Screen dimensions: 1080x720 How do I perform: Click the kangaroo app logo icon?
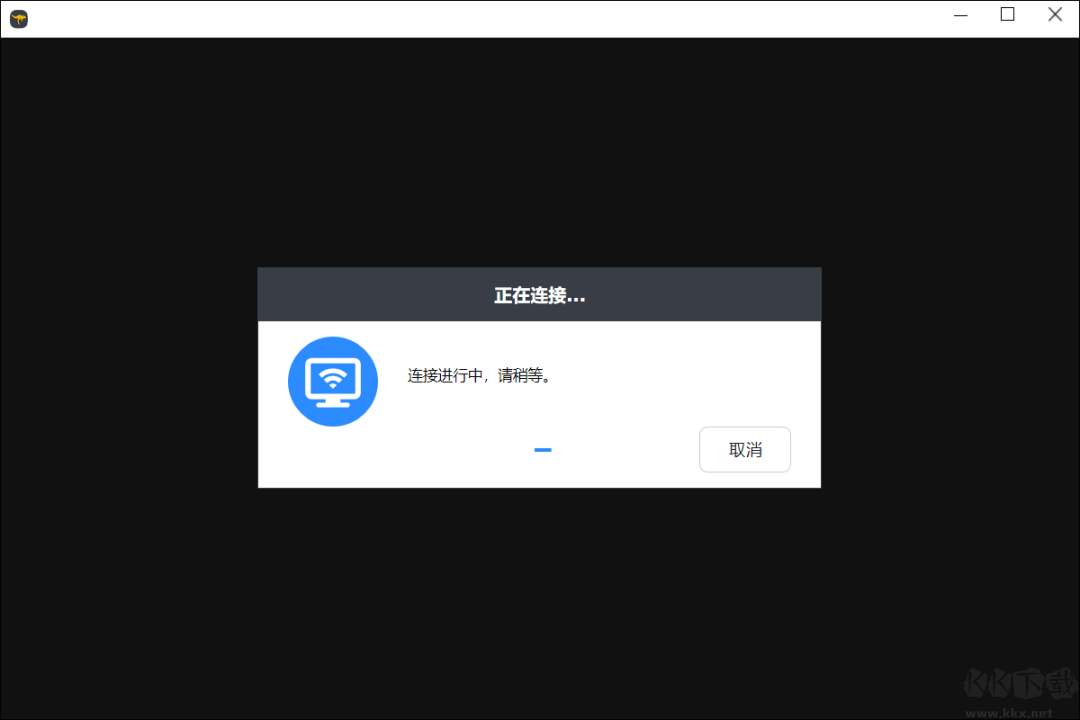click(x=18, y=18)
